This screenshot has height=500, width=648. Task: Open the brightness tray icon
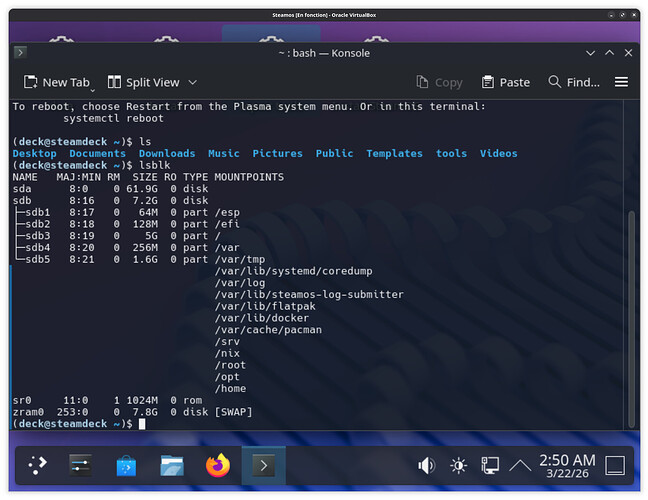[458, 465]
